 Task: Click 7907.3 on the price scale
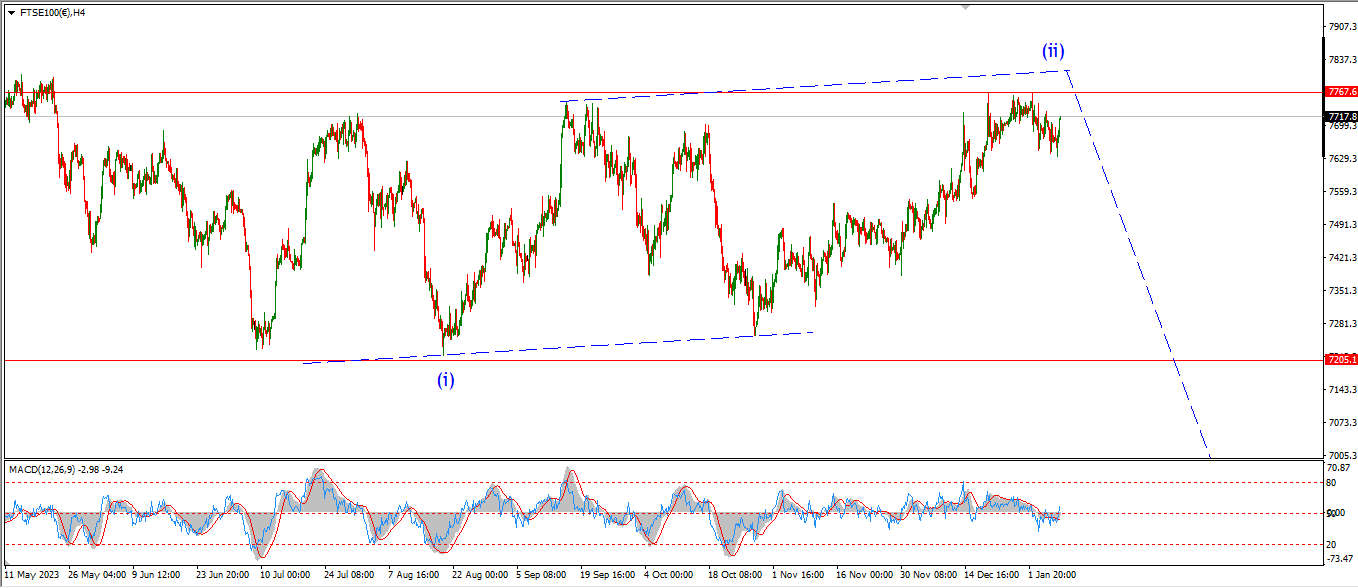[1341, 27]
